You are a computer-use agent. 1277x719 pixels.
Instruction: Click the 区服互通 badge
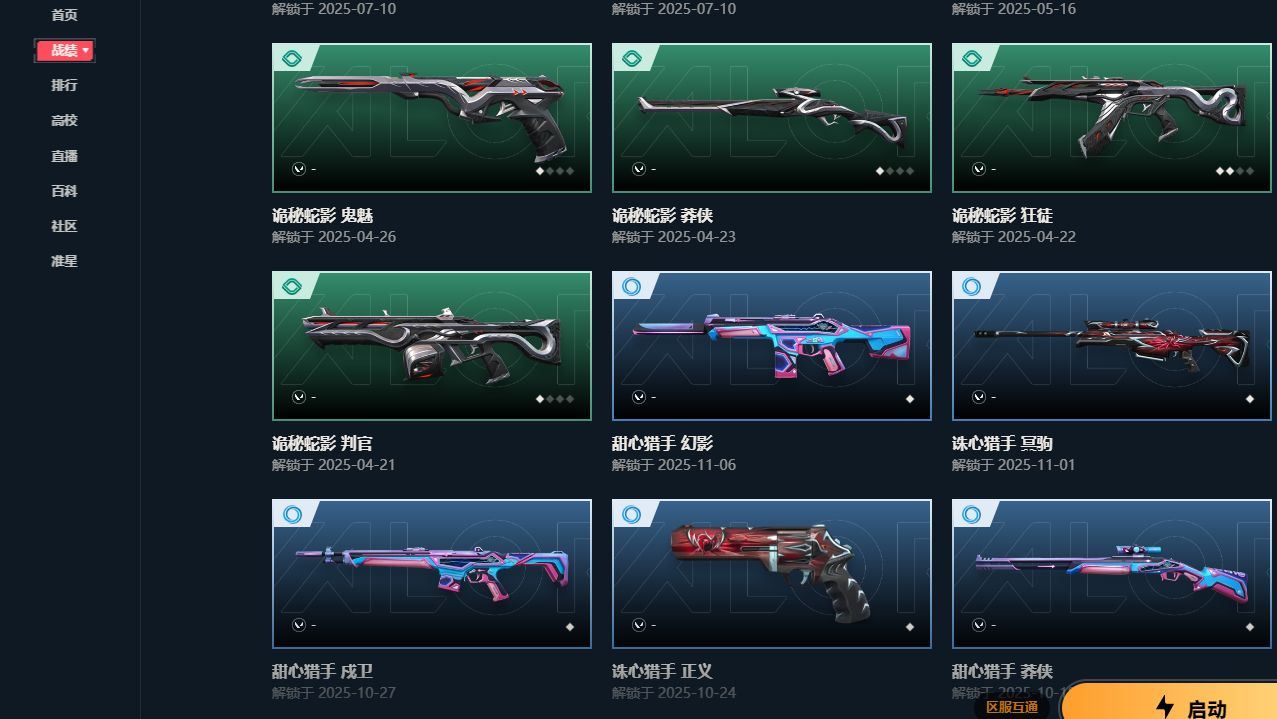point(1012,707)
